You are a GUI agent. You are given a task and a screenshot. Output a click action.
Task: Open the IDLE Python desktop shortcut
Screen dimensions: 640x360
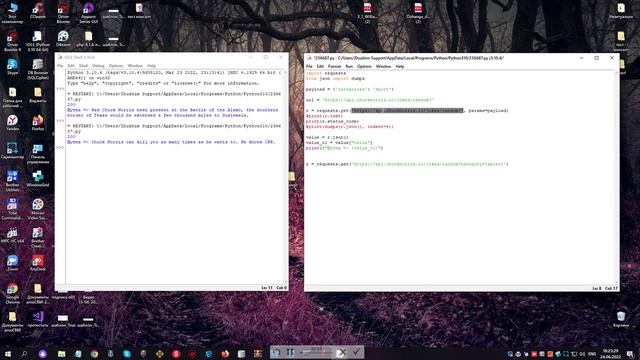[x=38, y=41]
